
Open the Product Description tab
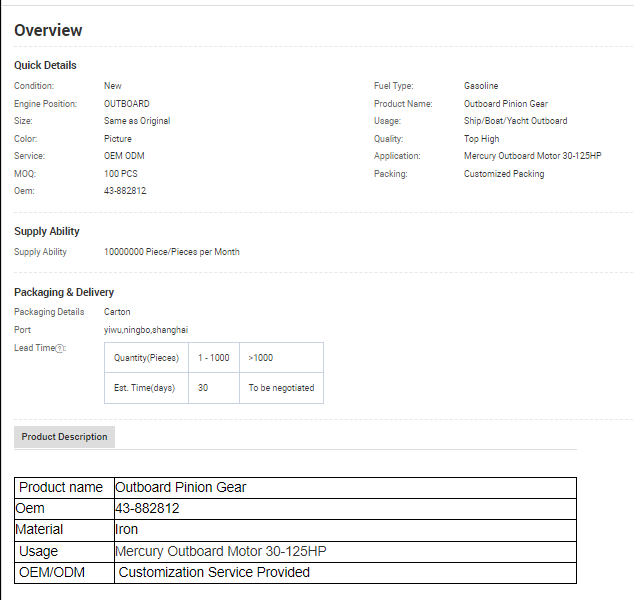64,437
